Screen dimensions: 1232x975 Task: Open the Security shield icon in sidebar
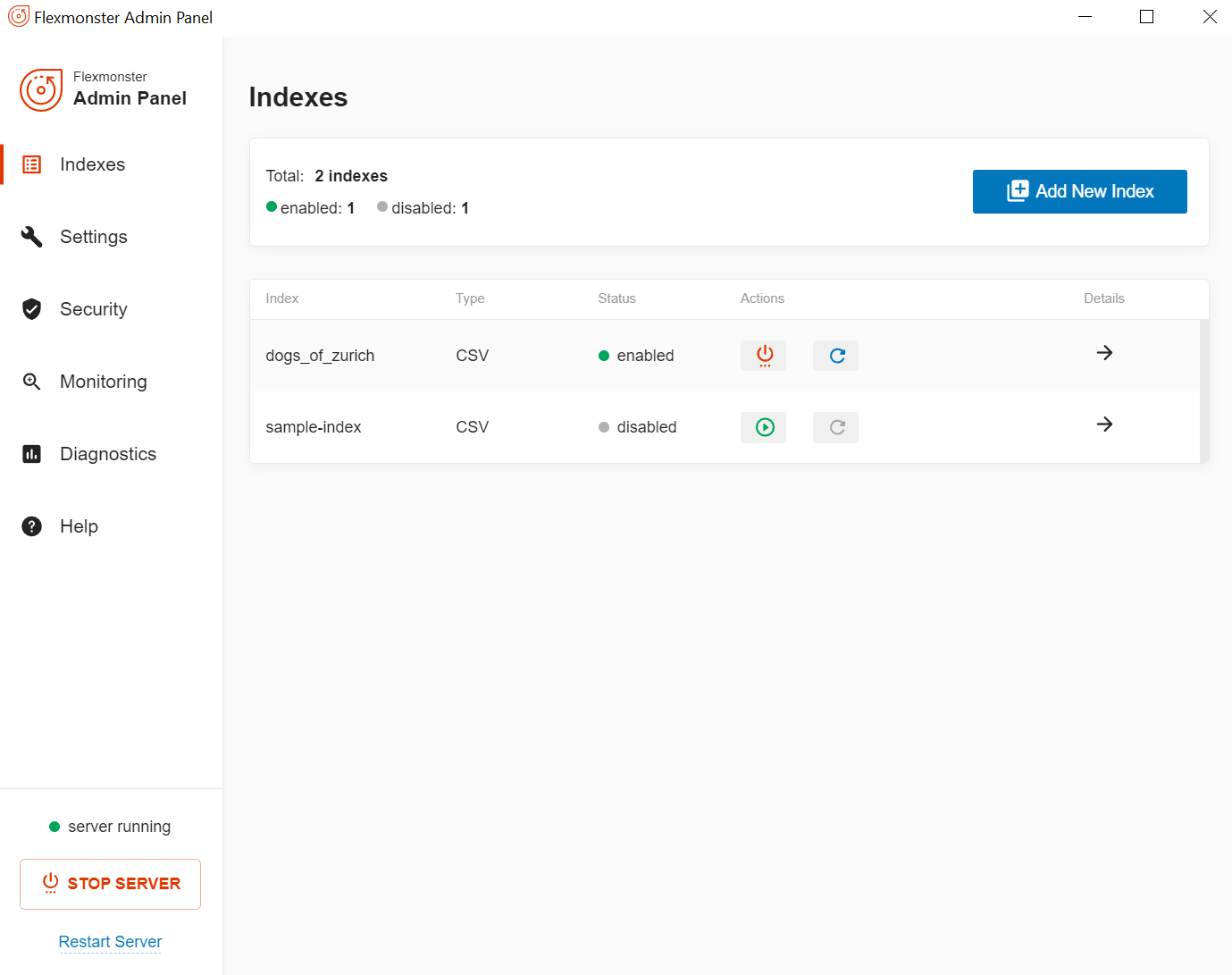[31, 308]
